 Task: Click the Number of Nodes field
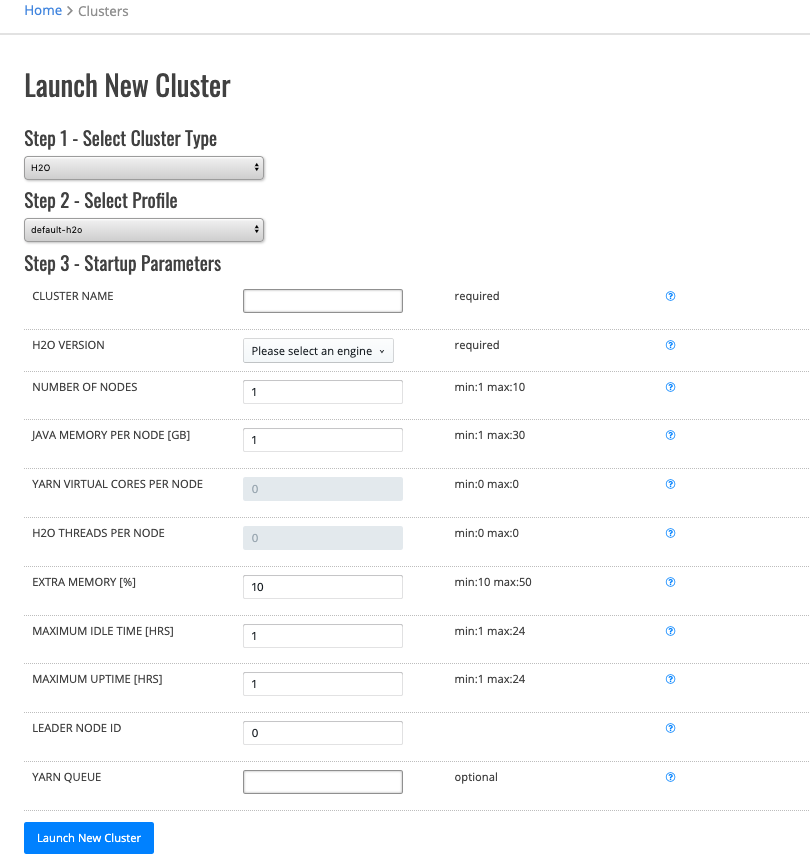click(x=323, y=392)
